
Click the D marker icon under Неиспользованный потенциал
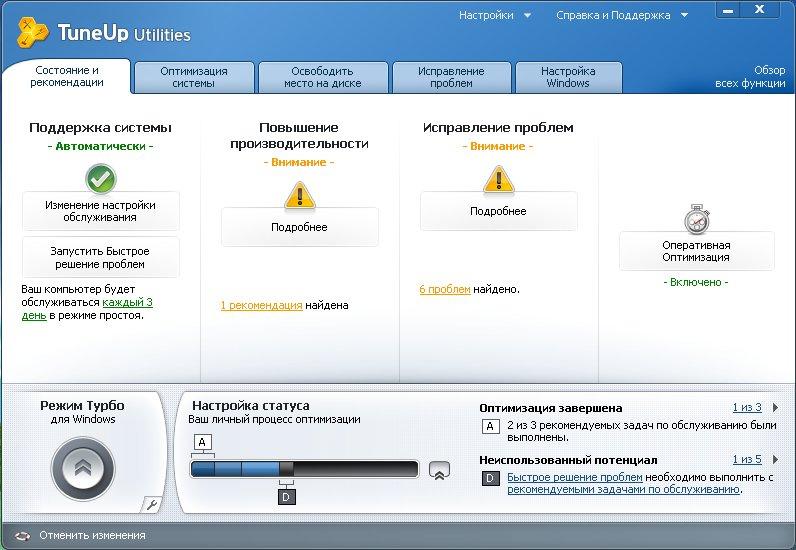point(490,479)
